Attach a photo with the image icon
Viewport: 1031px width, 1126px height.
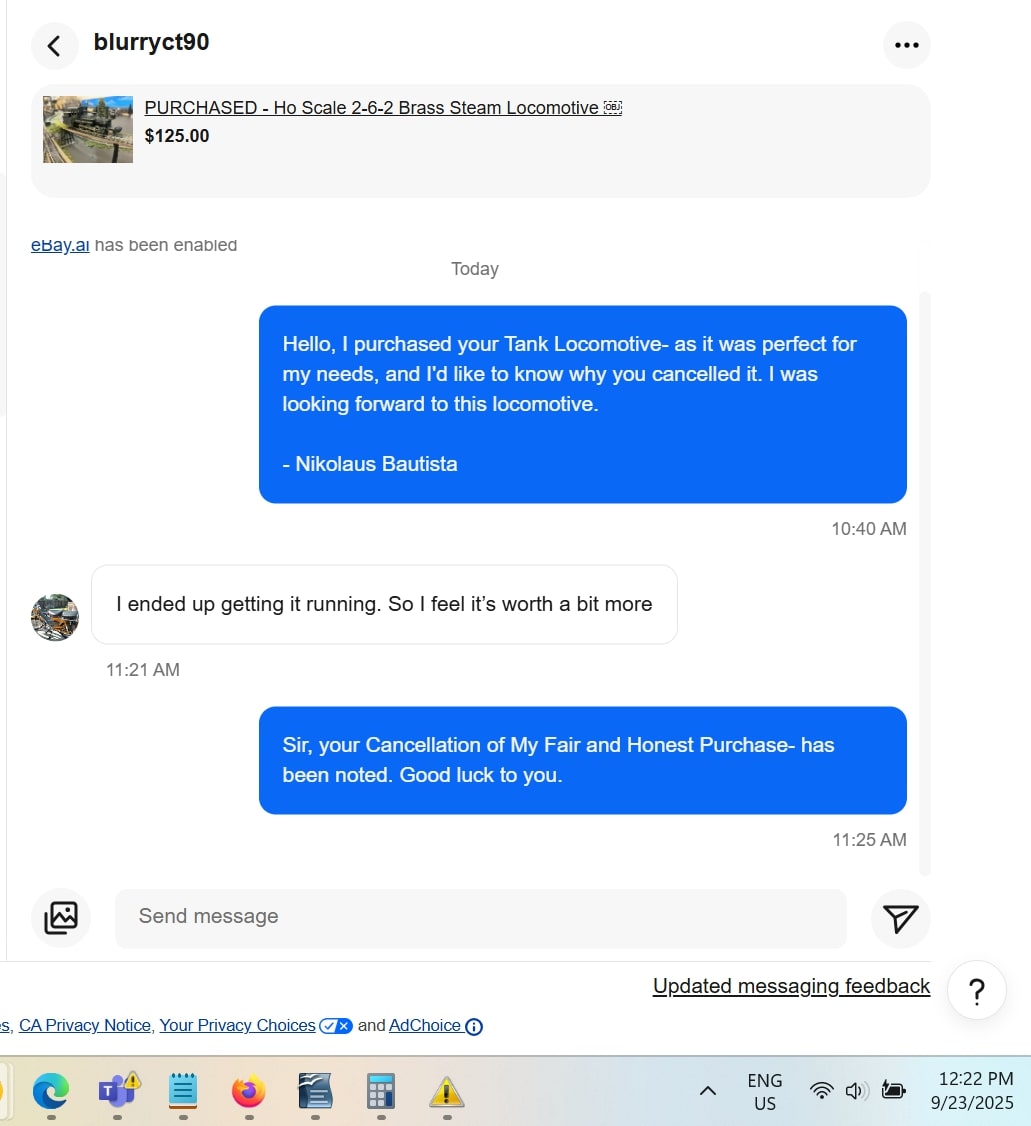pyautogui.click(x=61, y=918)
